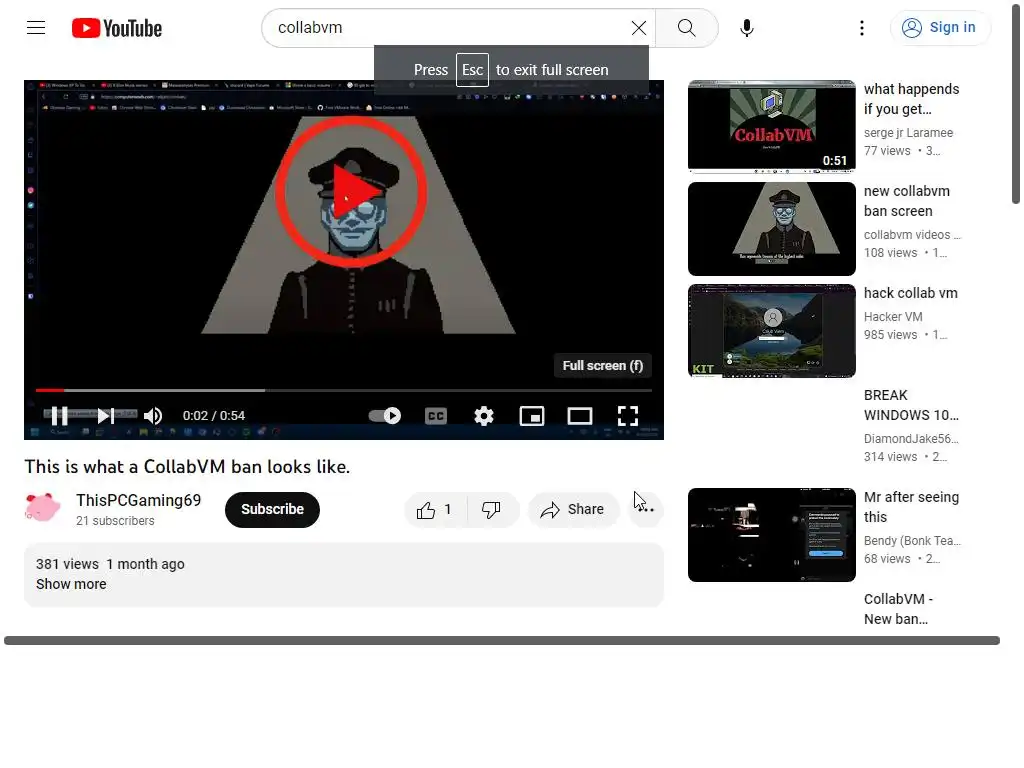Pause the video
The height and width of the screenshot is (768, 1024).
[x=59, y=415]
